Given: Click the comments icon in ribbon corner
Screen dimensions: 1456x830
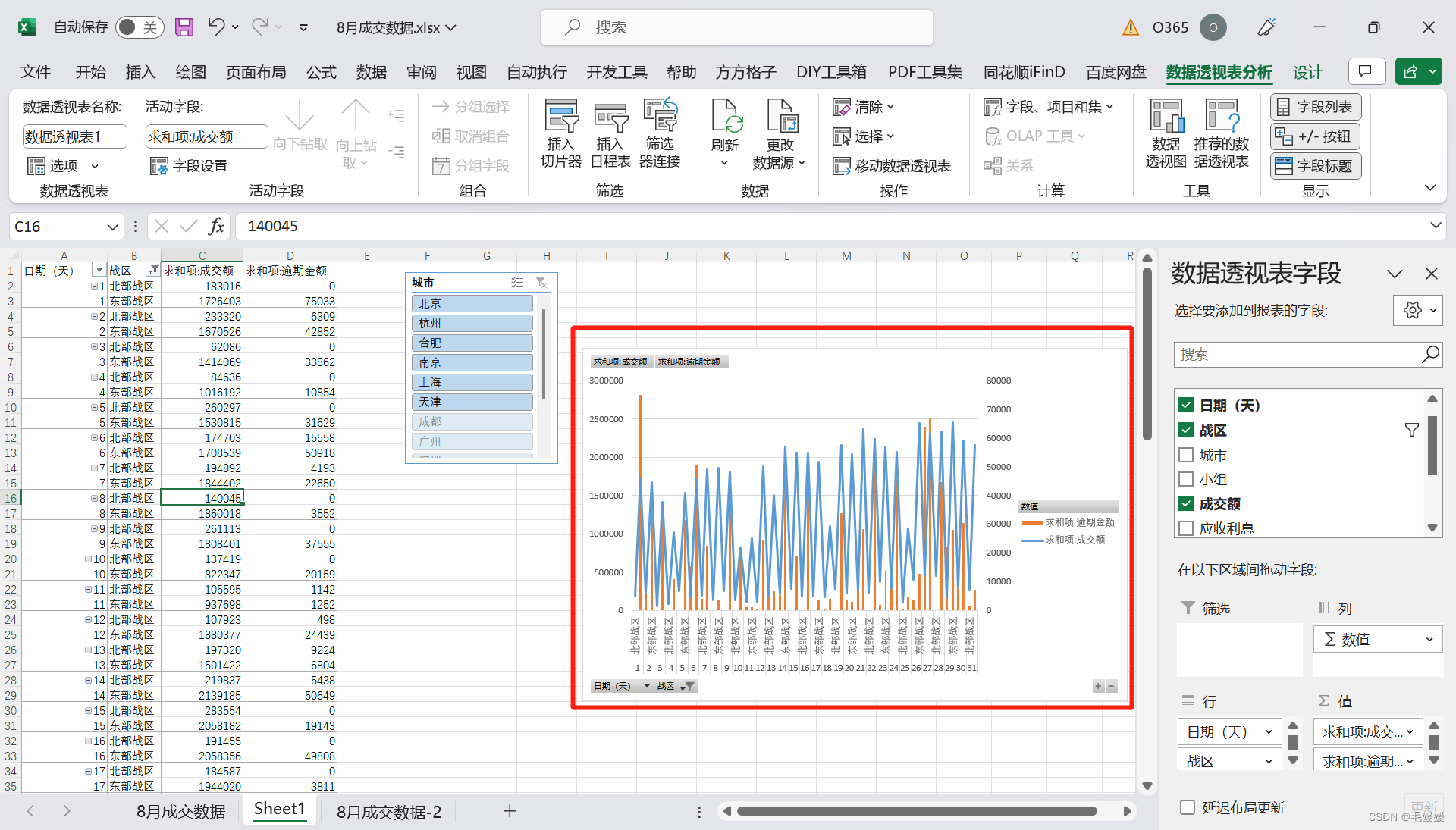Looking at the screenshot, I should point(1367,71).
